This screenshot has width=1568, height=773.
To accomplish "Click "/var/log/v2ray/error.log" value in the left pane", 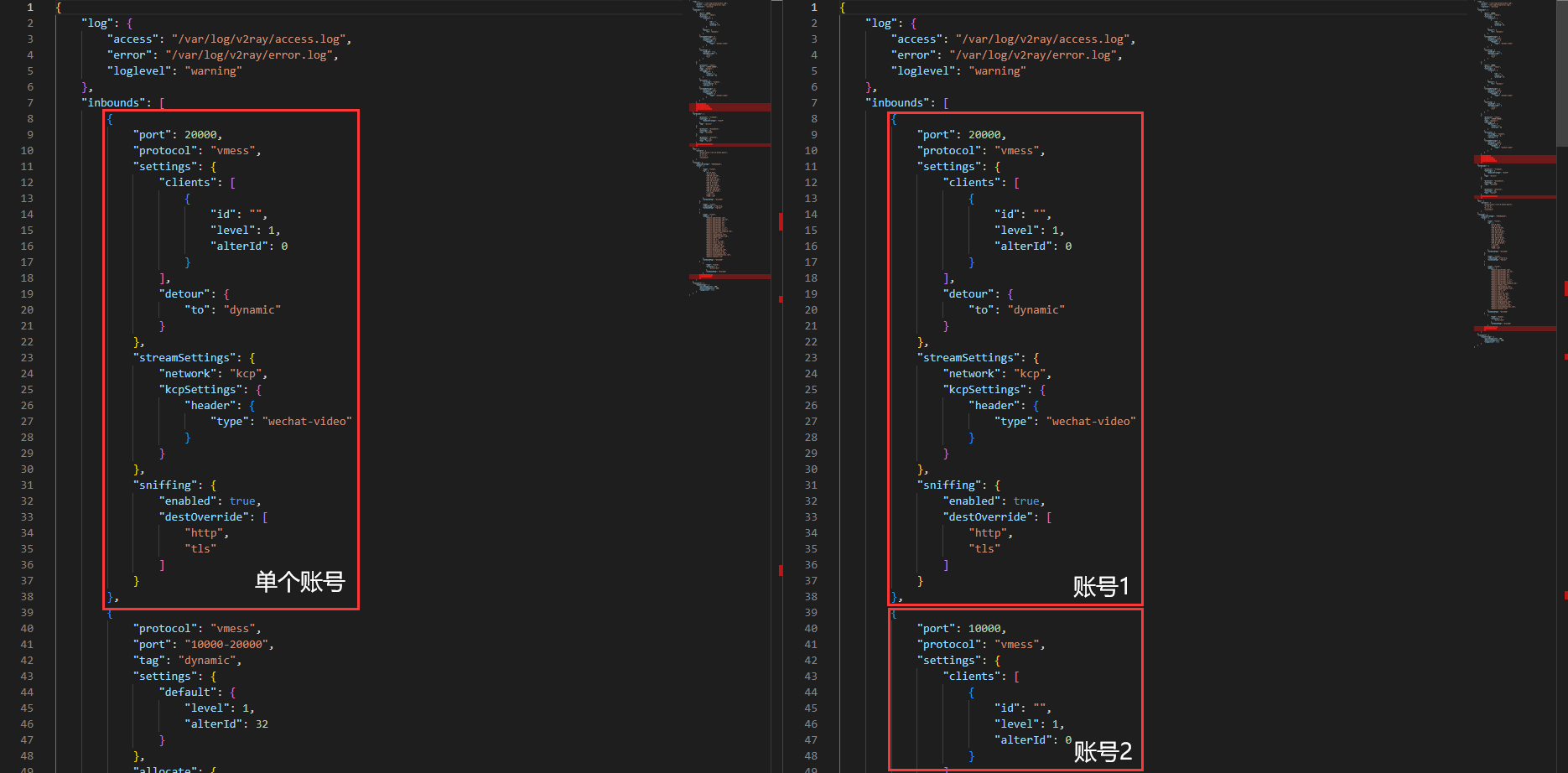I will click(251, 55).
